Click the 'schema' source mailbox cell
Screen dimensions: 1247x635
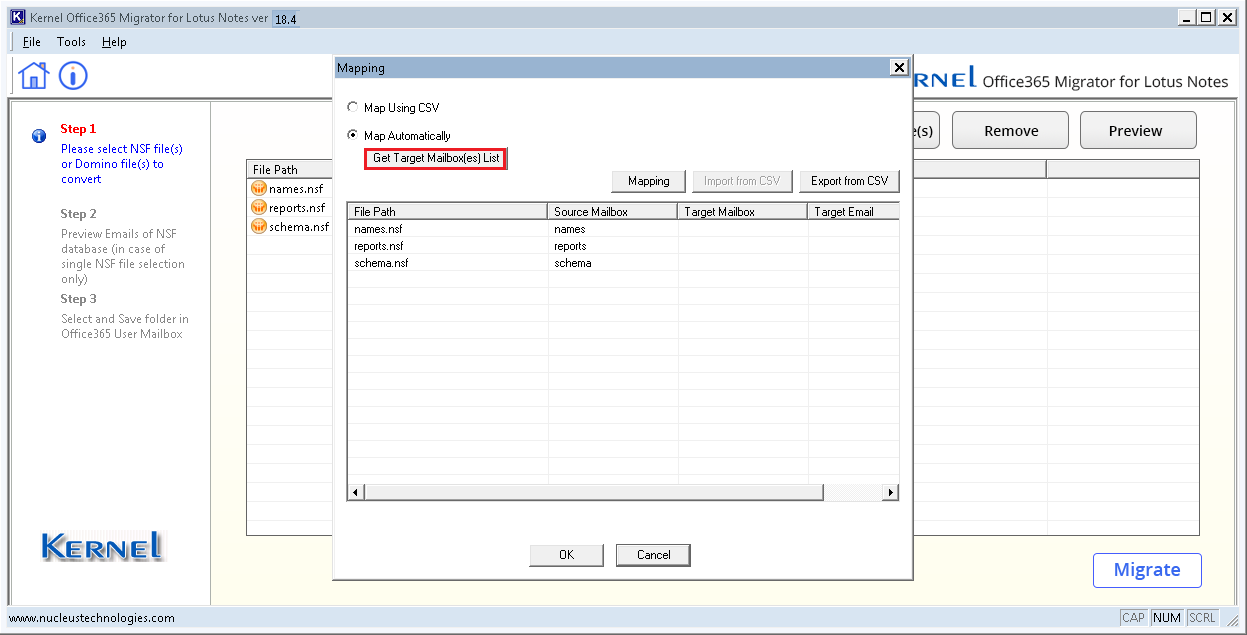coord(613,263)
